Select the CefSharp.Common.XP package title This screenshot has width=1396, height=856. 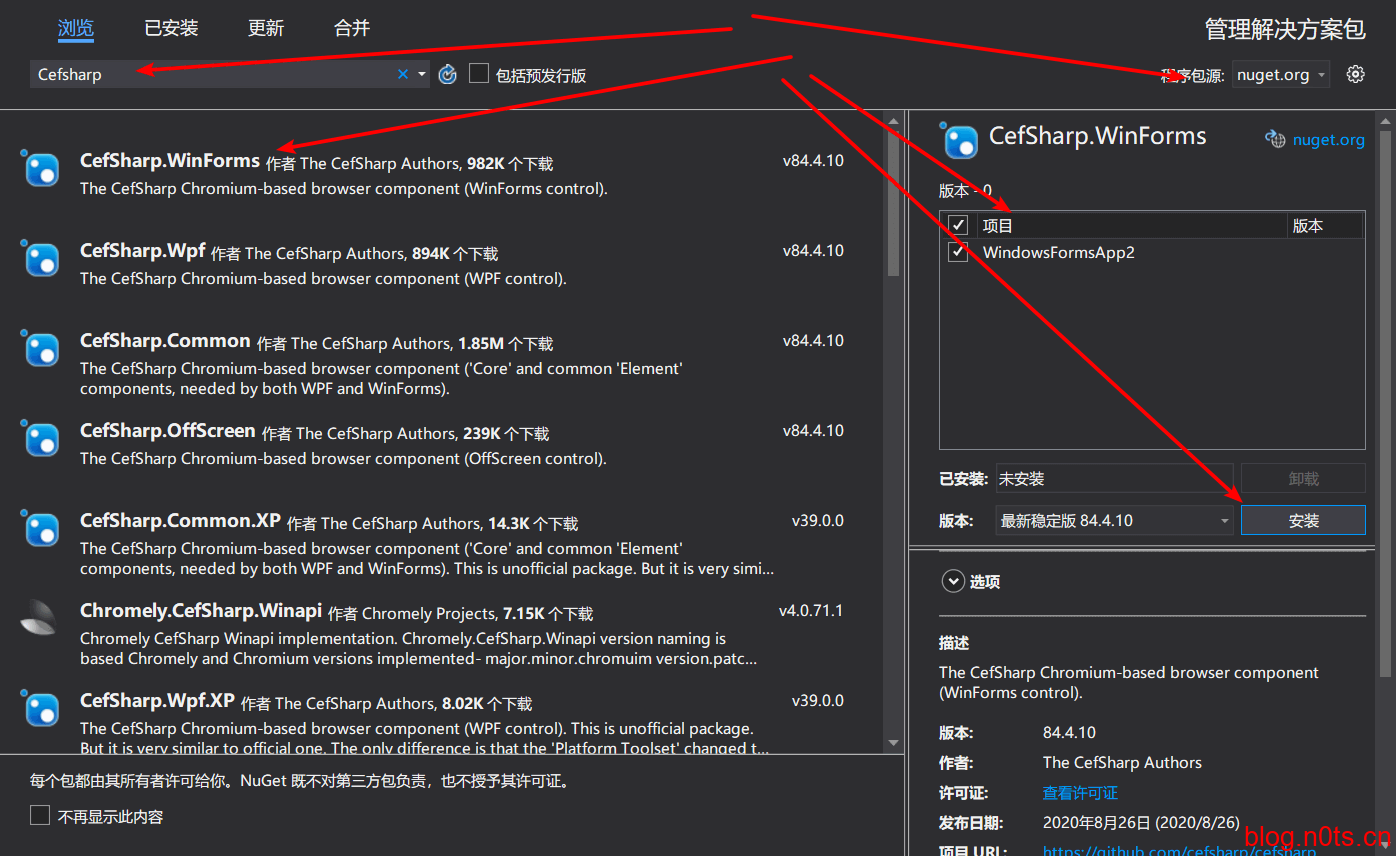180,520
